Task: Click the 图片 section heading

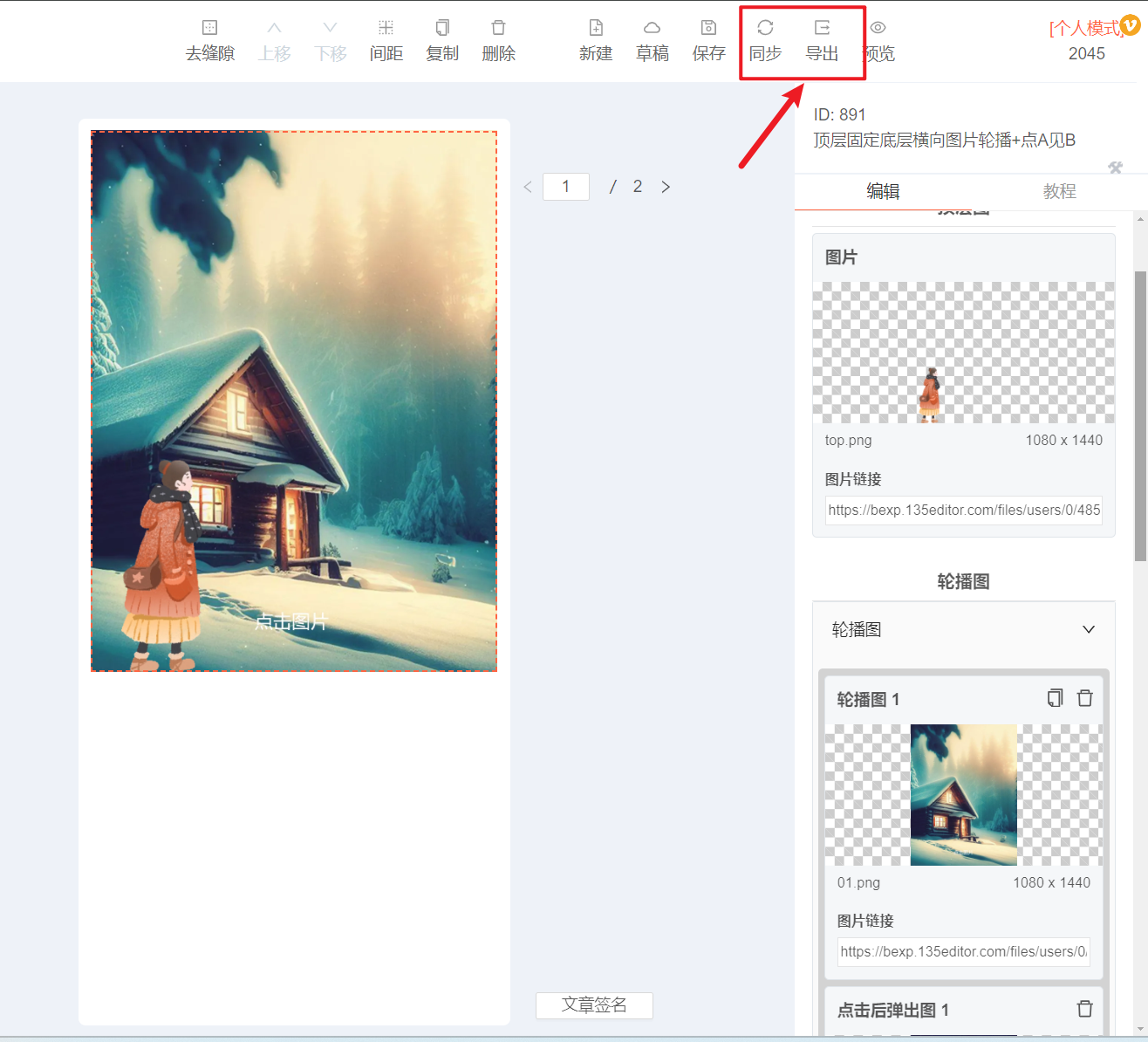Action: [841, 257]
